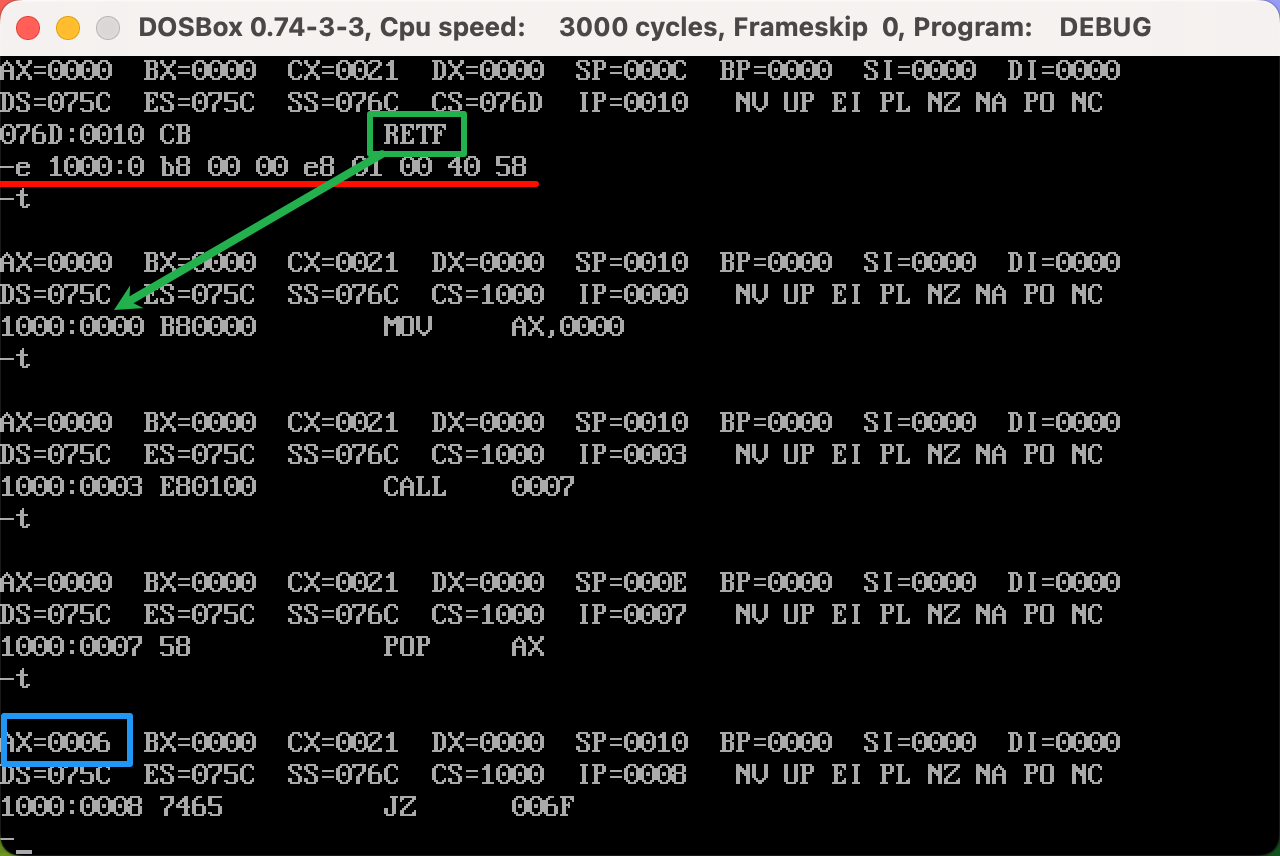Click the red-underlined -e 1000:0 command line
Viewport: 1280px width, 856px height.
tap(270, 167)
